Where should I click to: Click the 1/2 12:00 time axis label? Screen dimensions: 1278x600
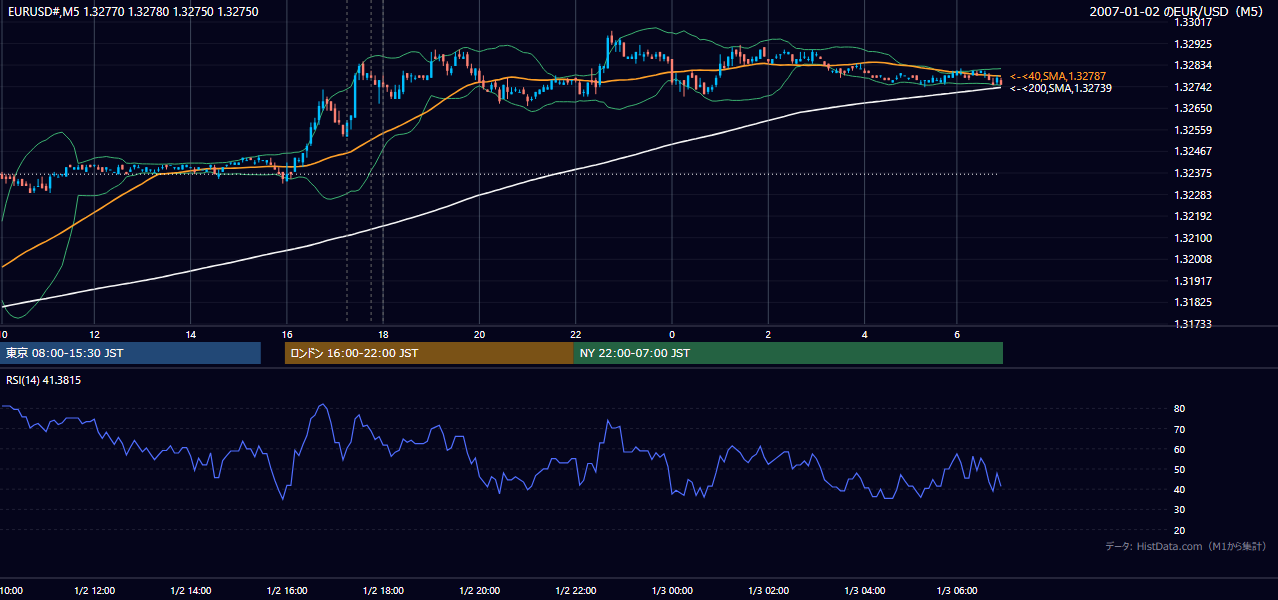(x=94, y=591)
